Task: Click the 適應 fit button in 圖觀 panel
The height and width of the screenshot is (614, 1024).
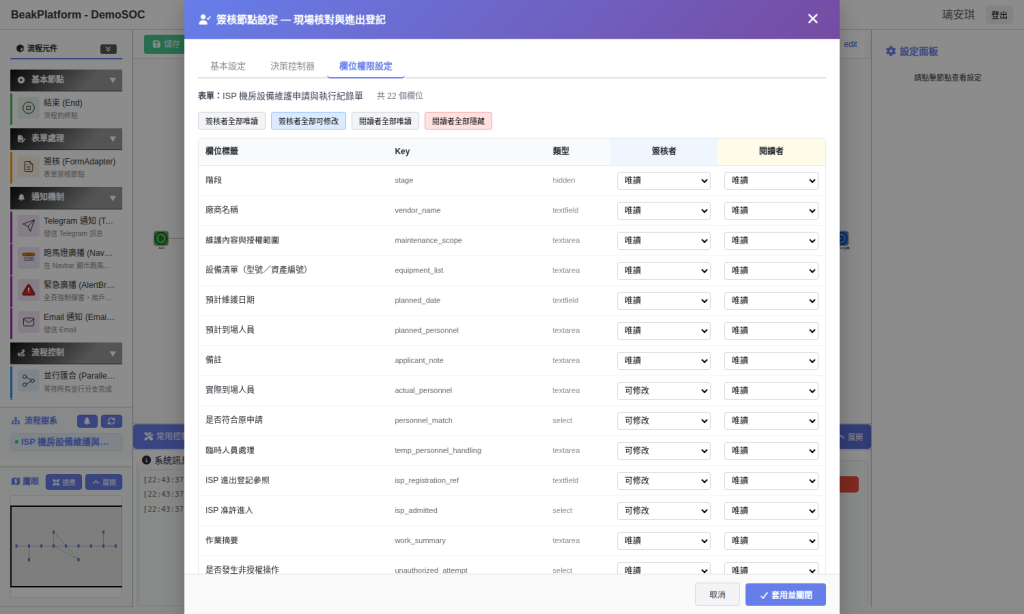Action: pos(64,482)
